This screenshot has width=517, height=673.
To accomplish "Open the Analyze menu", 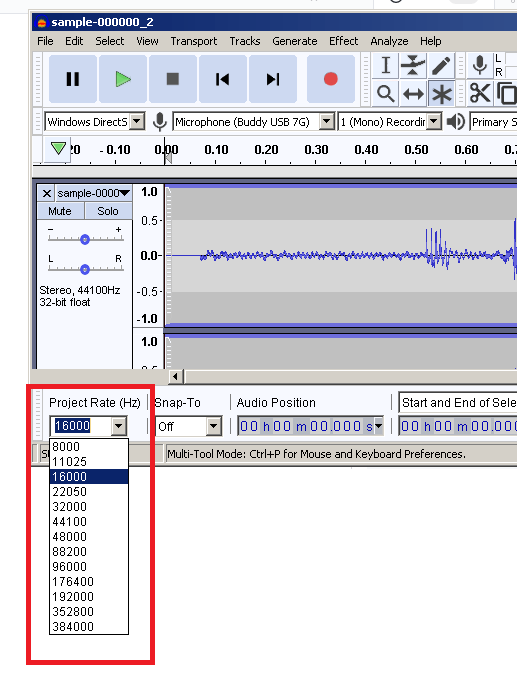I will [x=389, y=41].
